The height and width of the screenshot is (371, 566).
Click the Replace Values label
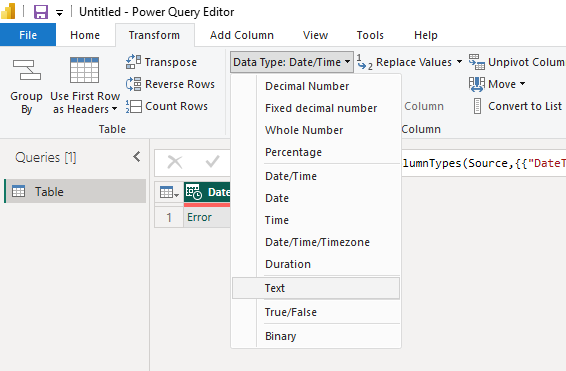click(x=414, y=62)
